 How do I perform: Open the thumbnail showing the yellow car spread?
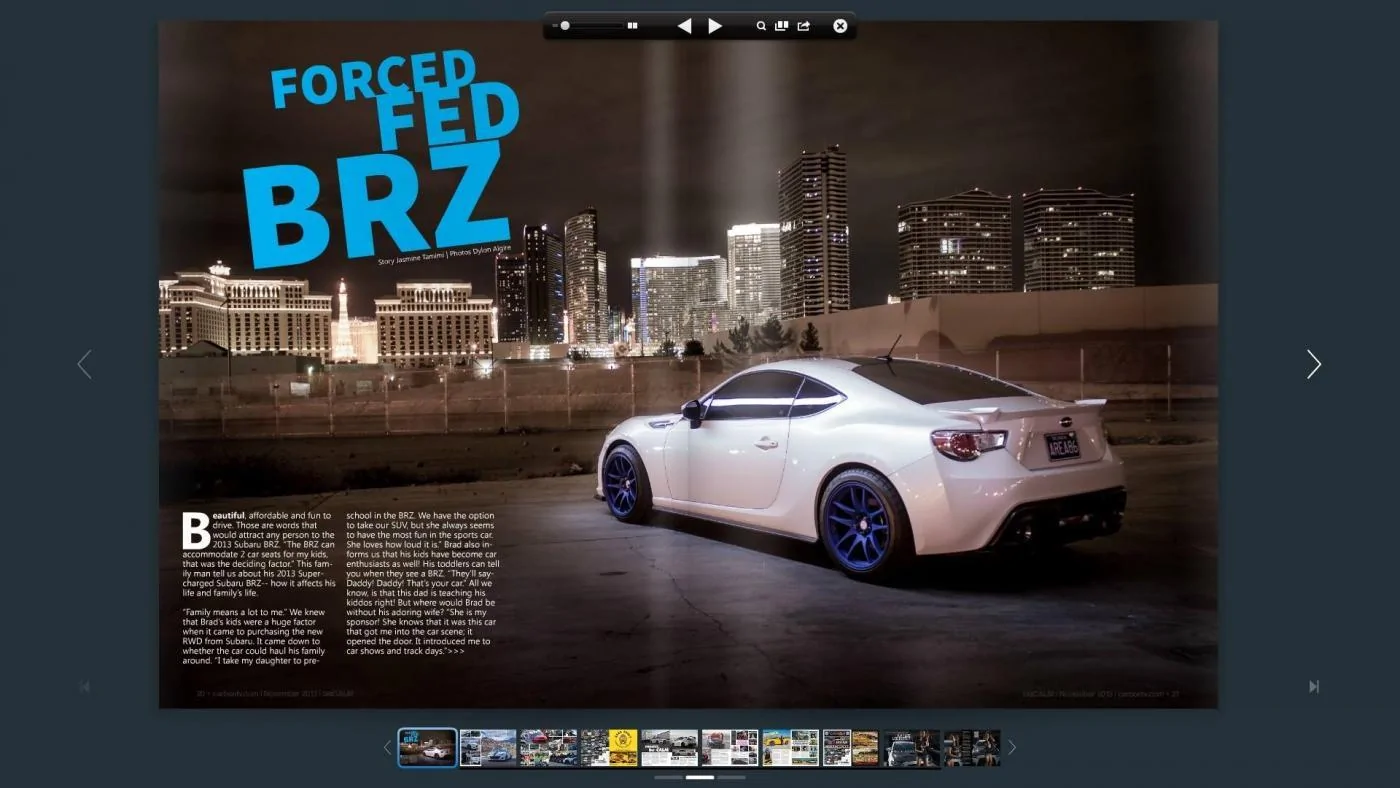[x=790, y=747]
